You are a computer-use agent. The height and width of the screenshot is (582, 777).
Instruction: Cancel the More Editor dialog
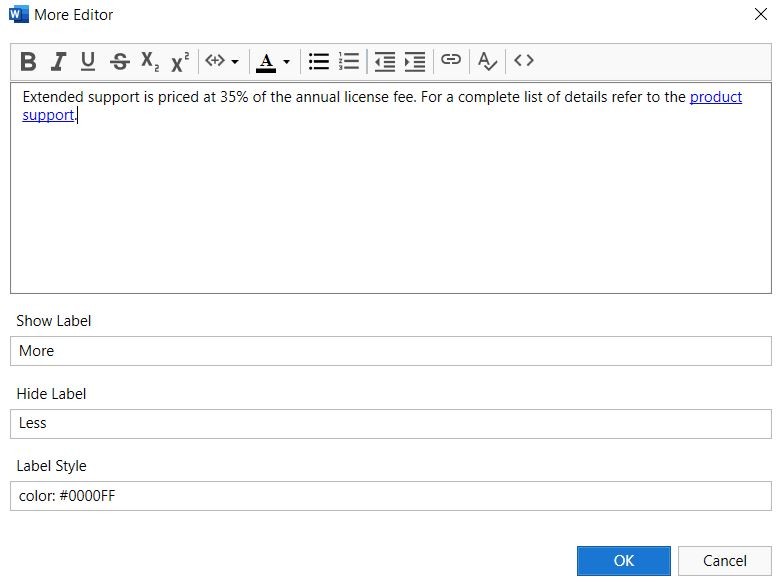click(725, 561)
